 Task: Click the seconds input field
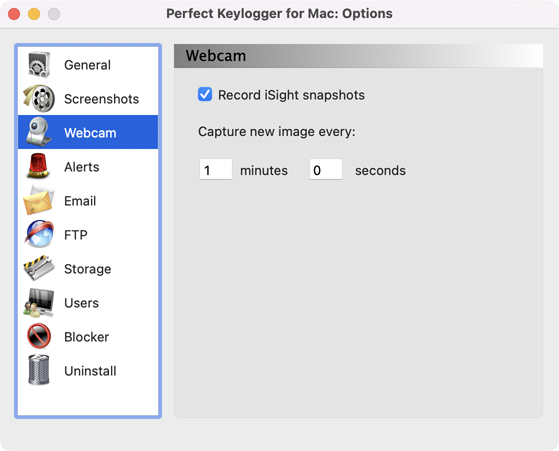[x=326, y=169]
